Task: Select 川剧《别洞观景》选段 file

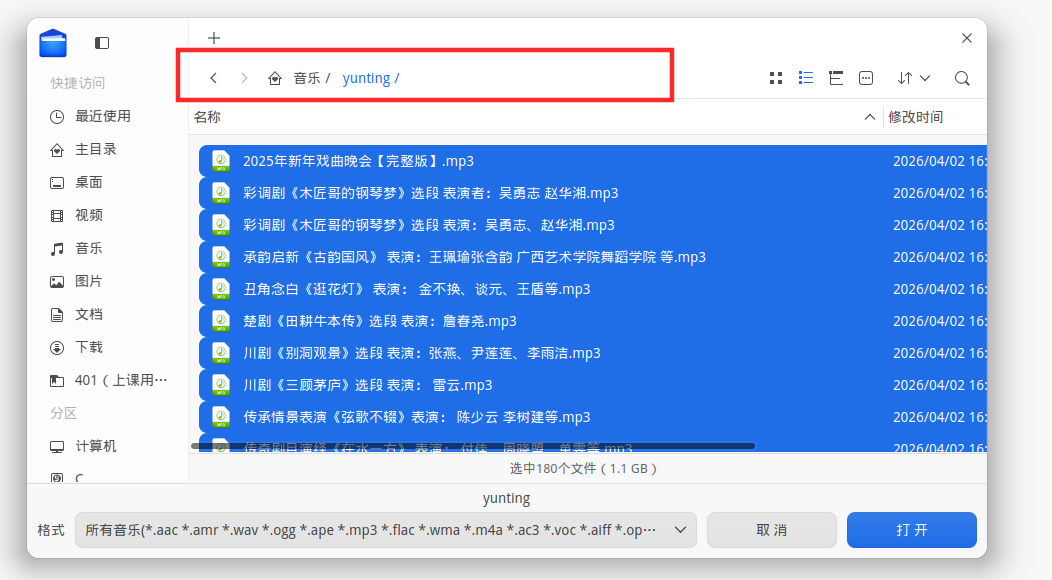Action: 592,353
